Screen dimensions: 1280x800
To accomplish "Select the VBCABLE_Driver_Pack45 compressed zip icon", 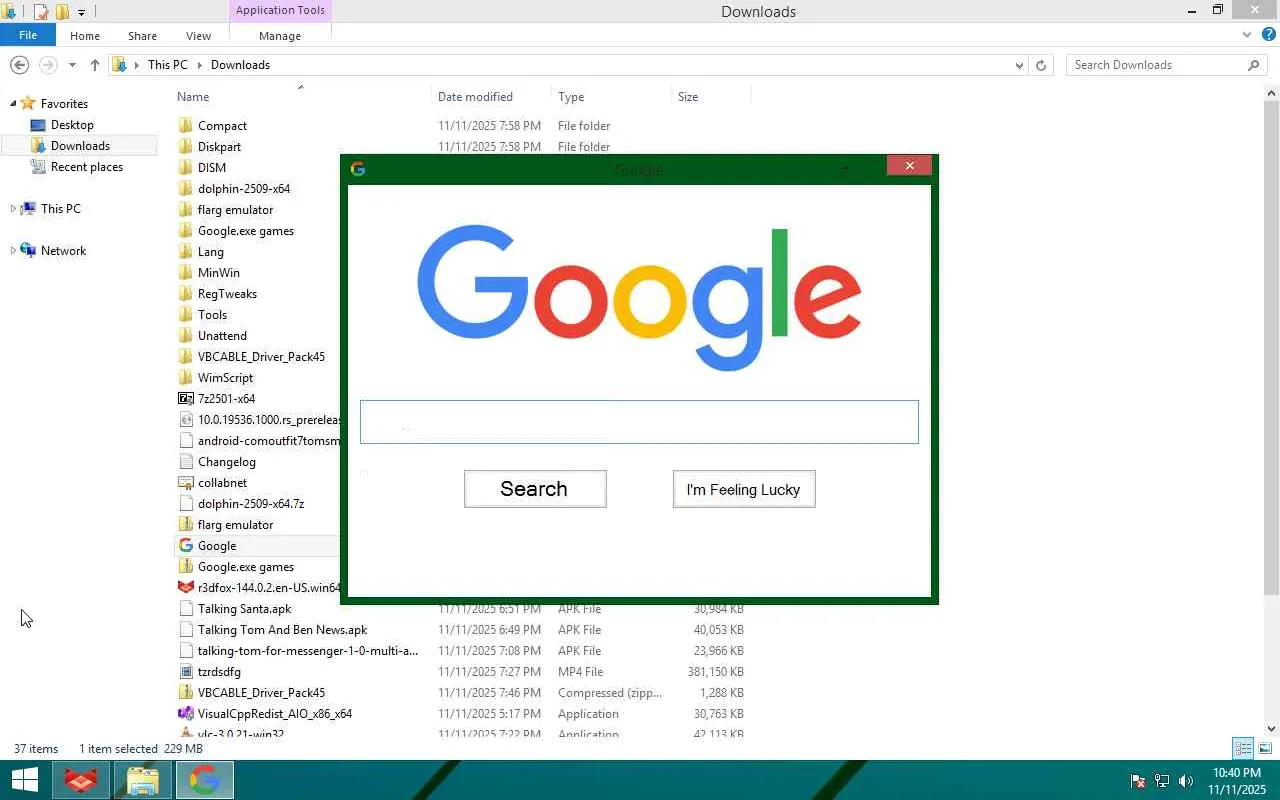I will coord(185,693).
